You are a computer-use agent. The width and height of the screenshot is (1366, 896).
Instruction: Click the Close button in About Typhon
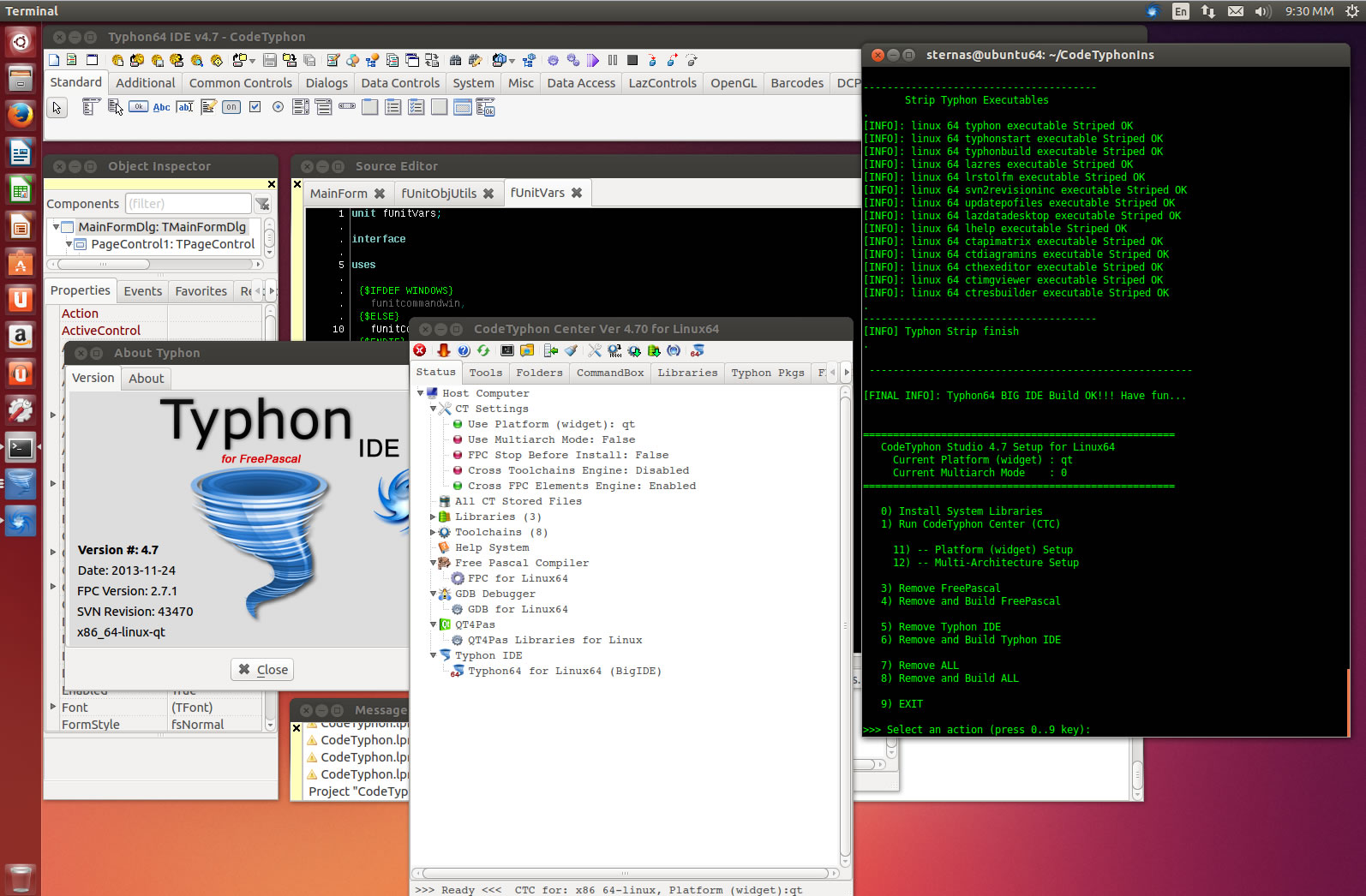click(262, 669)
